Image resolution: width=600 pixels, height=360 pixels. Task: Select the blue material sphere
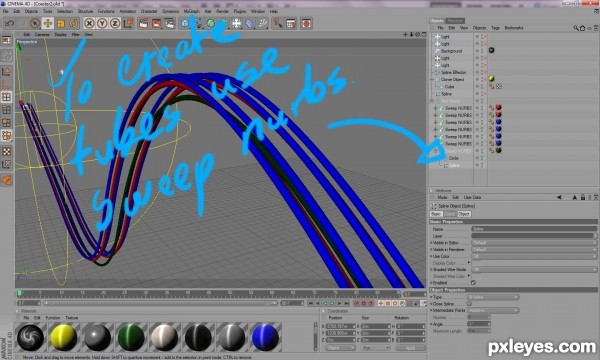click(x=265, y=337)
